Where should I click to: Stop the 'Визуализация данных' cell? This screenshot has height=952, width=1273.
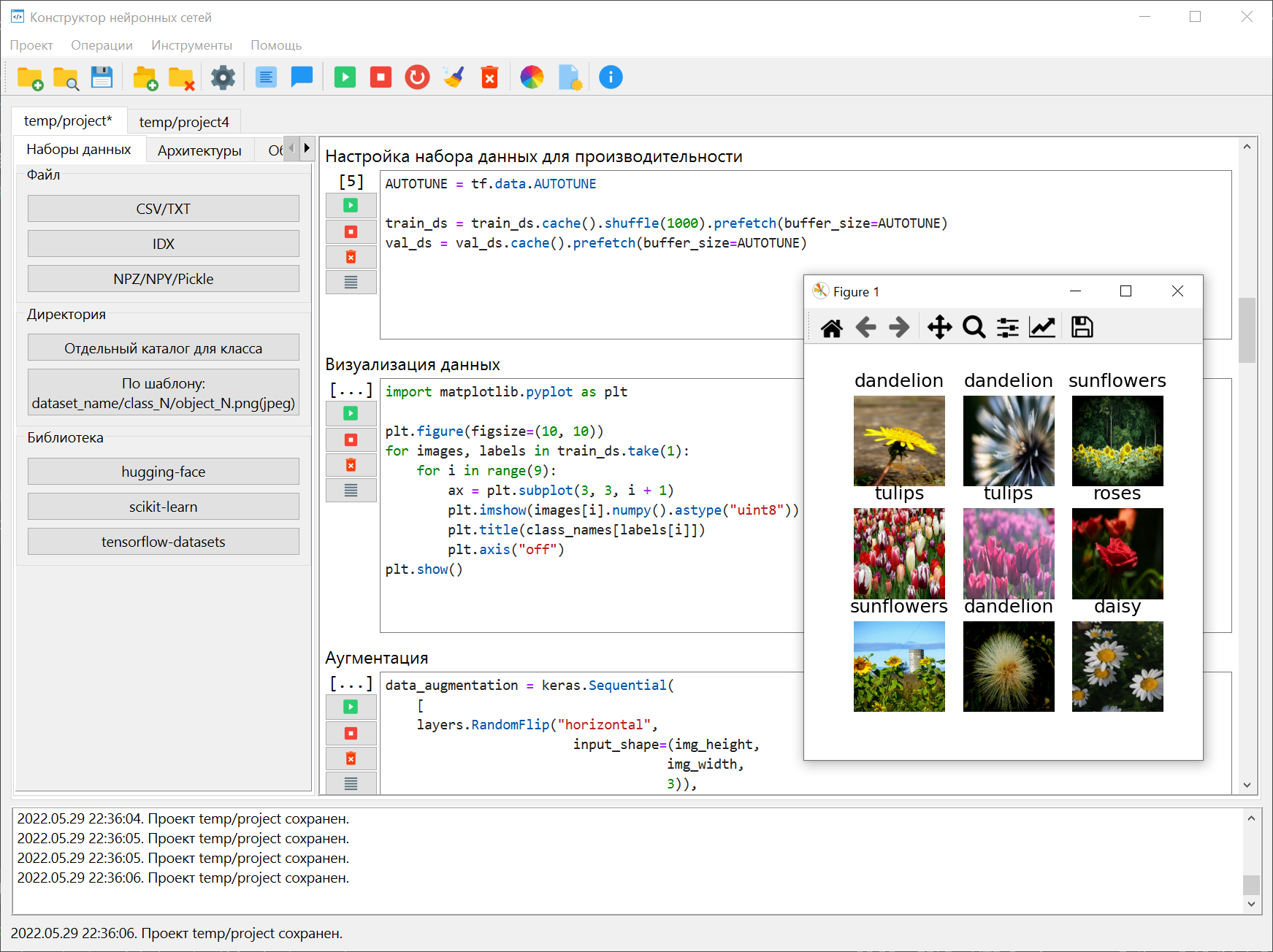(351, 440)
